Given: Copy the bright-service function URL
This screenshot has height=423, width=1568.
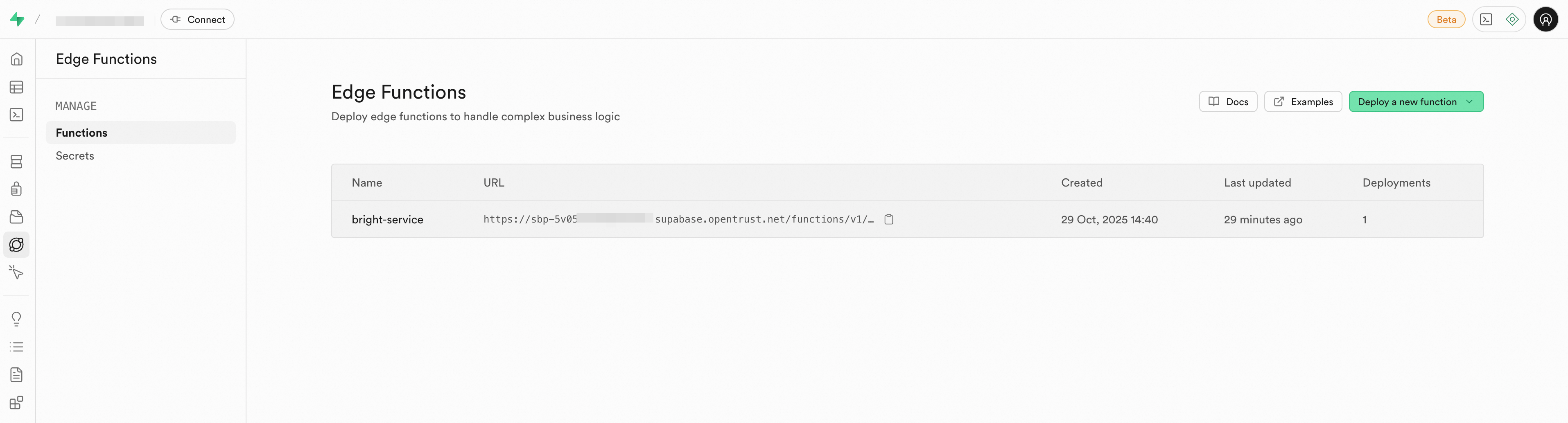Looking at the screenshot, I should click(x=888, y=219).
